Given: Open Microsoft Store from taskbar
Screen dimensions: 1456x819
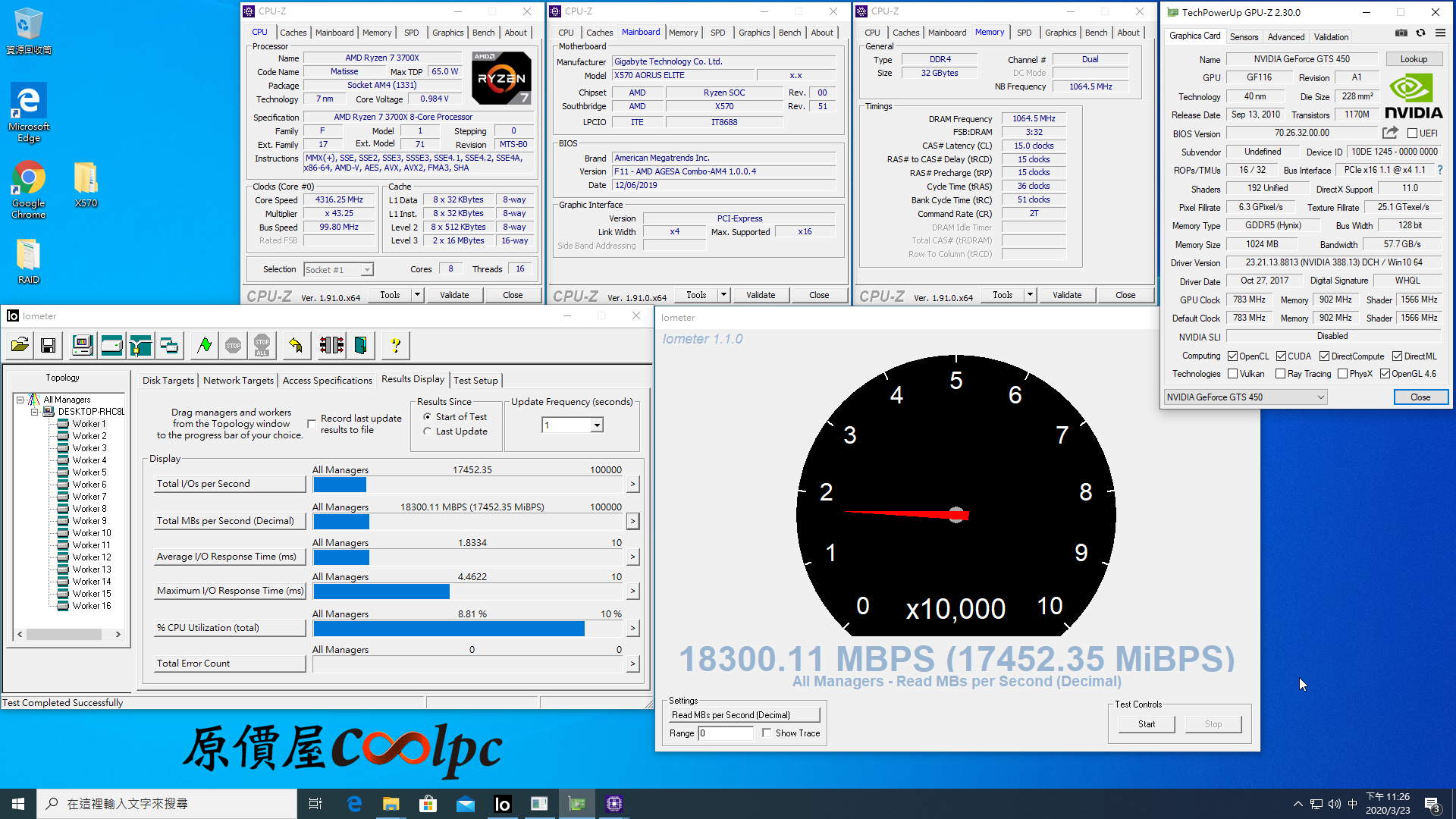Looking at the screenshot, I should point(428,804).
